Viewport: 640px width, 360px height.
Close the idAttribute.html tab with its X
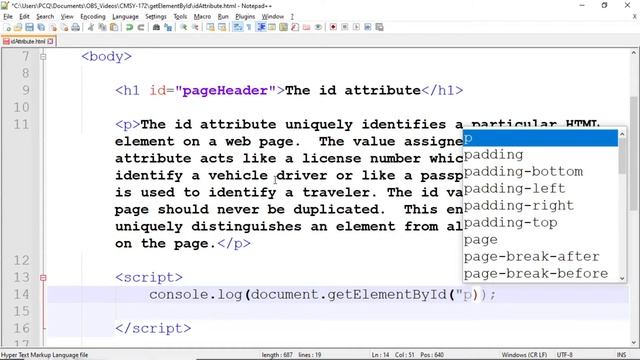click(x=50, y=41)
